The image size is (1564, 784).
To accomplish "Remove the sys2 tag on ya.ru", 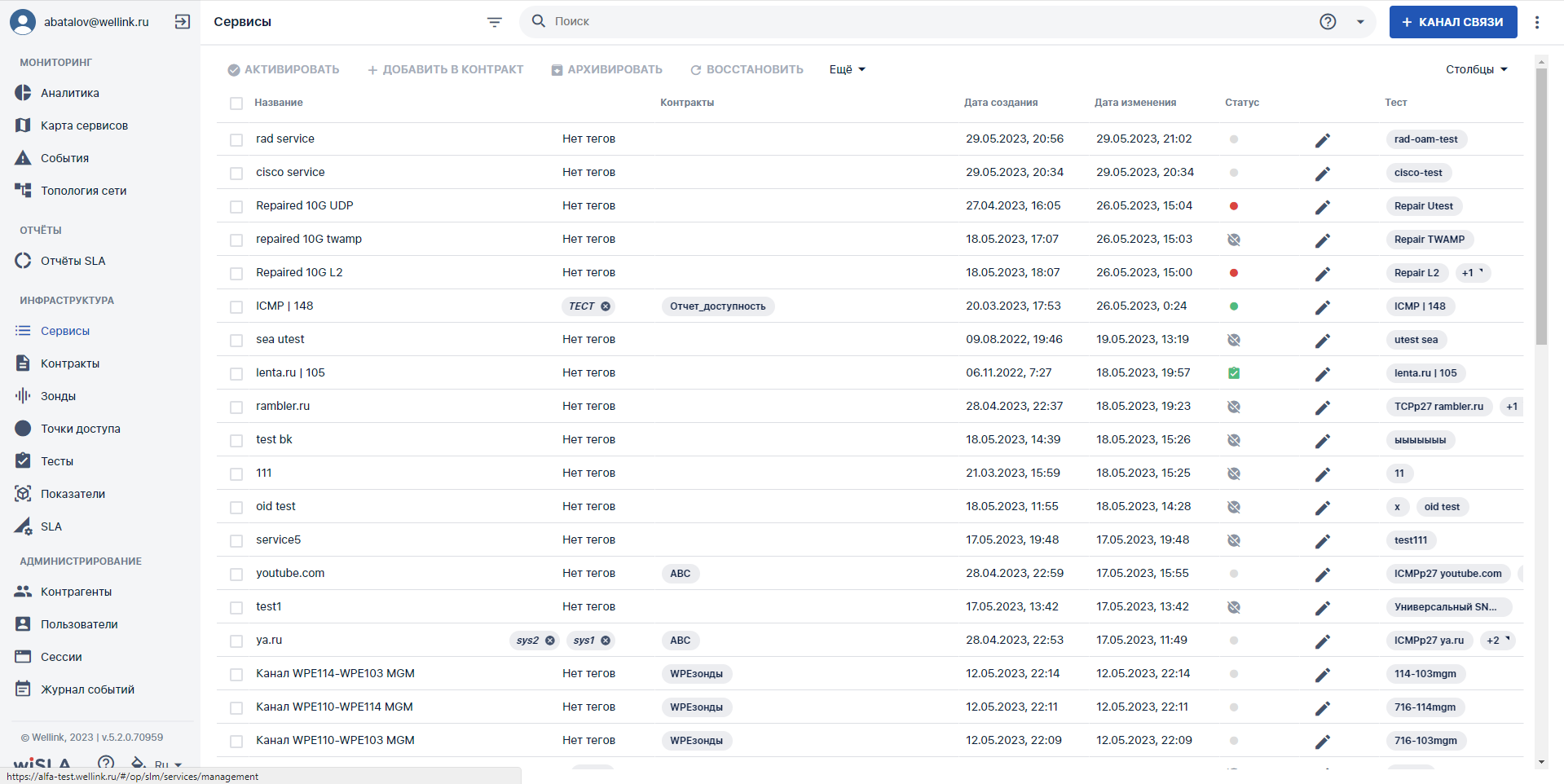I will click(x=550, y=641).
